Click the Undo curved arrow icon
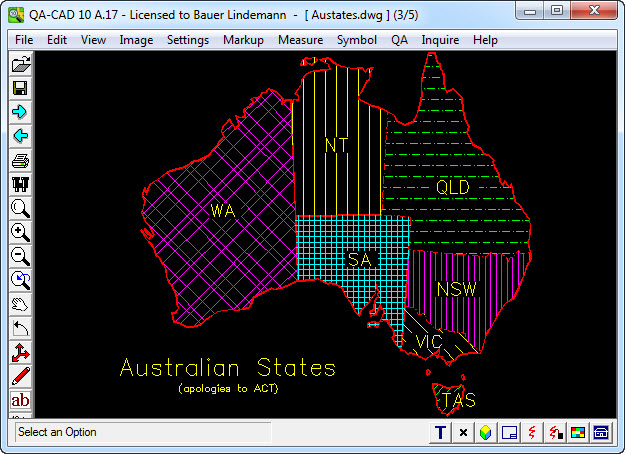Image resolution: width=625 pixels, height=454 pixels. click(x=21, y=328)
